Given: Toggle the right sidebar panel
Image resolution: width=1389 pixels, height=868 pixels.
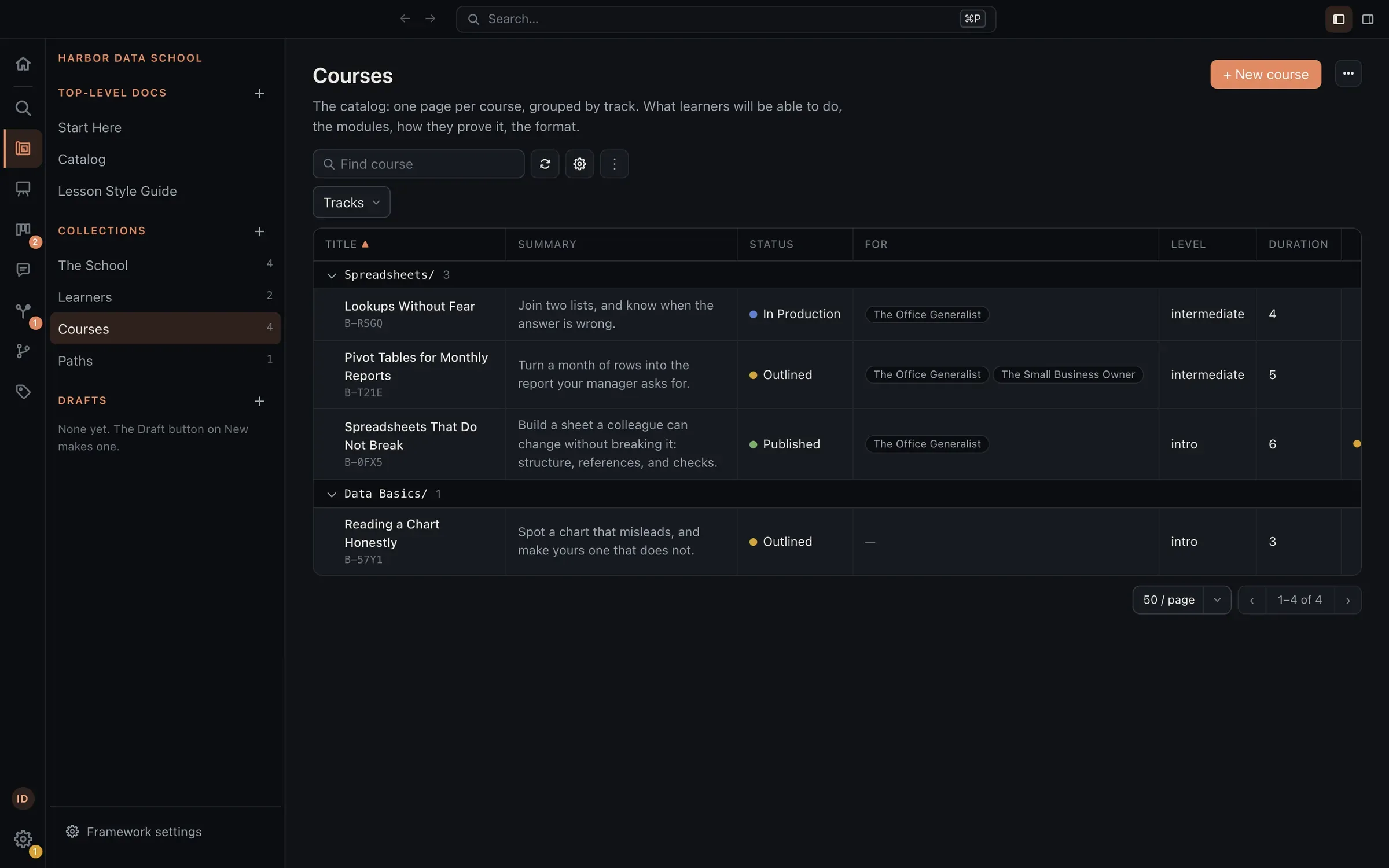Looking at the screenshot, I should 1368,19.
